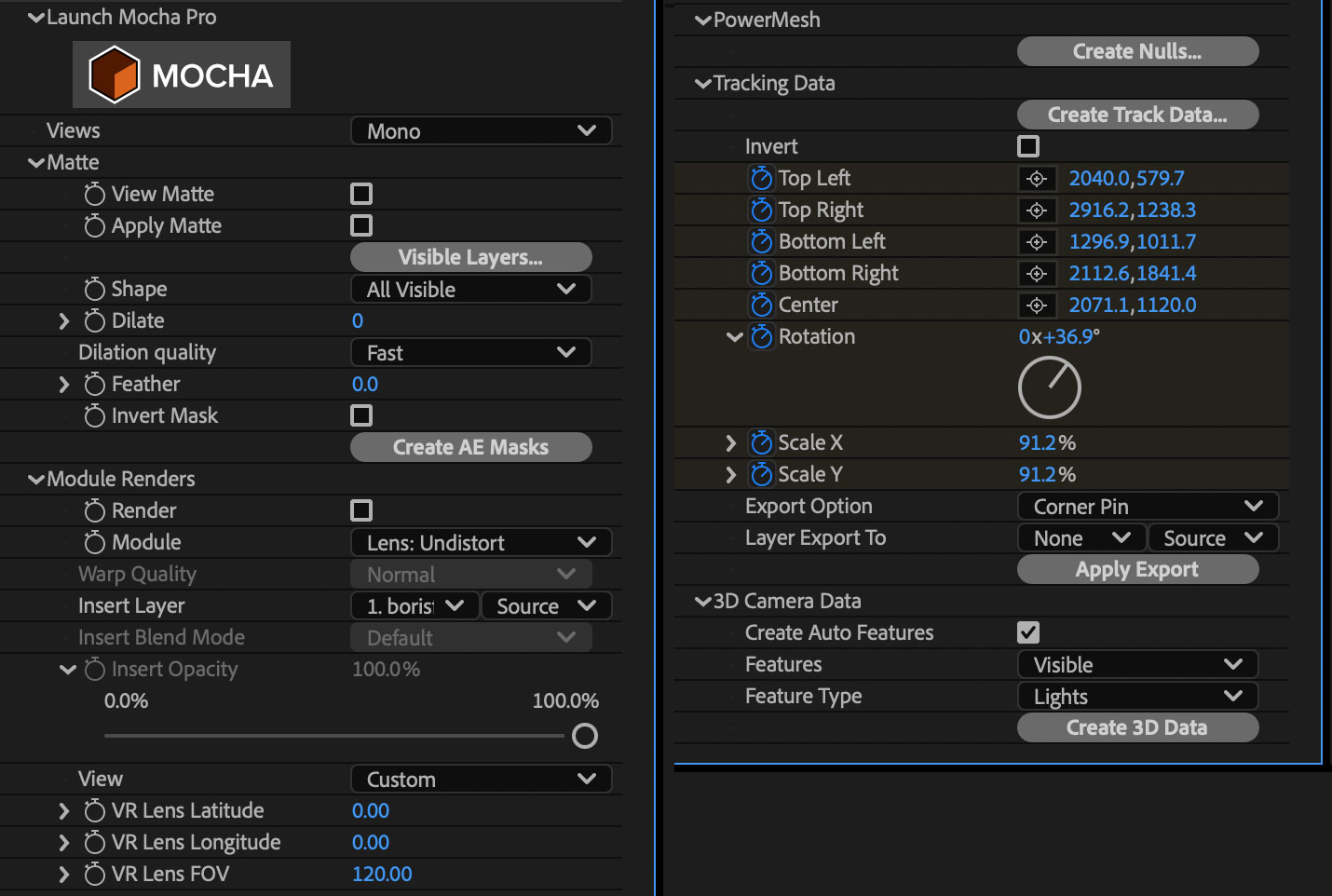Collapse the Module Renders section

36,480
